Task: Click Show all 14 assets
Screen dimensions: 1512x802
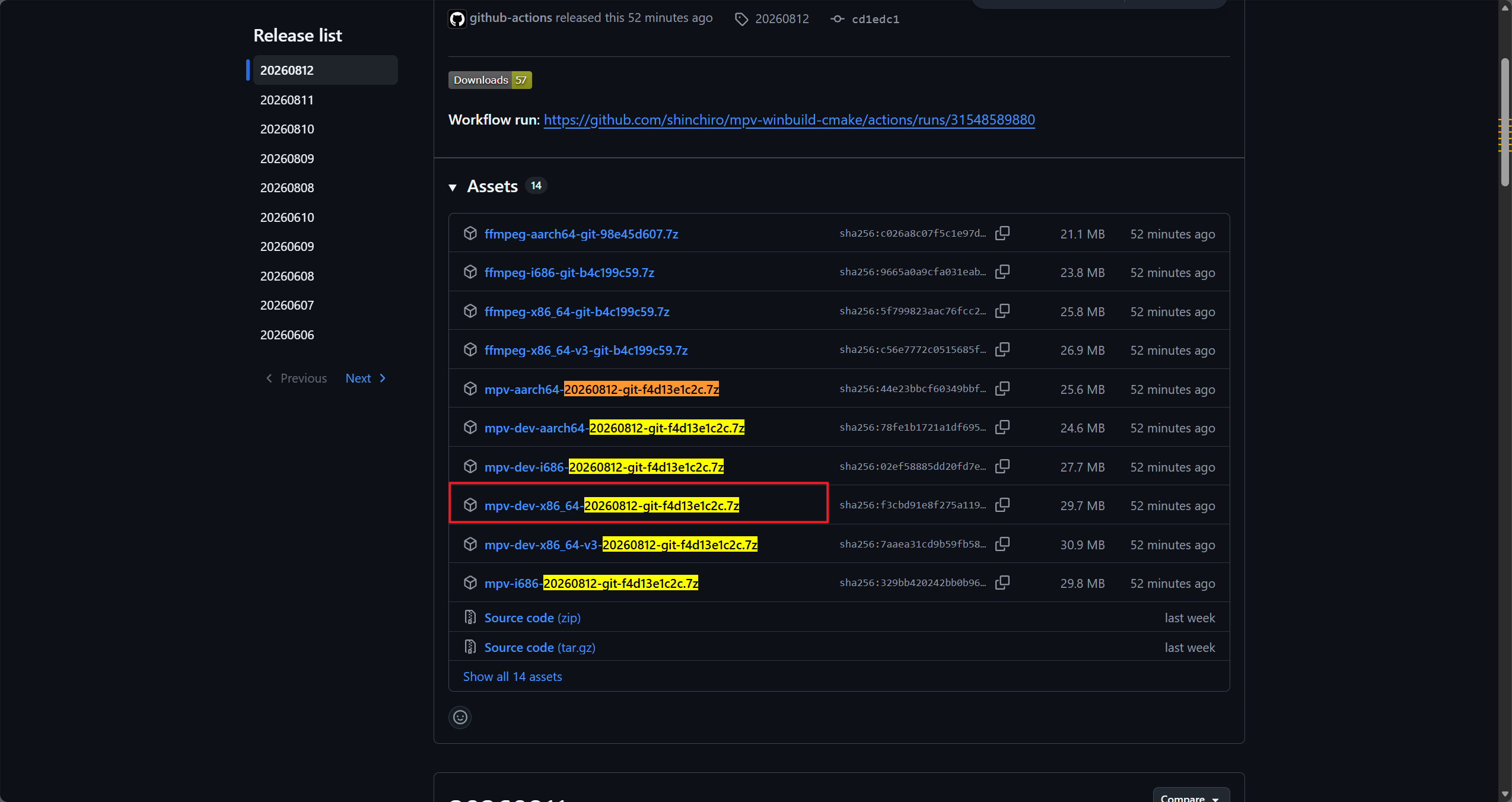Action: tap(513, 677)
